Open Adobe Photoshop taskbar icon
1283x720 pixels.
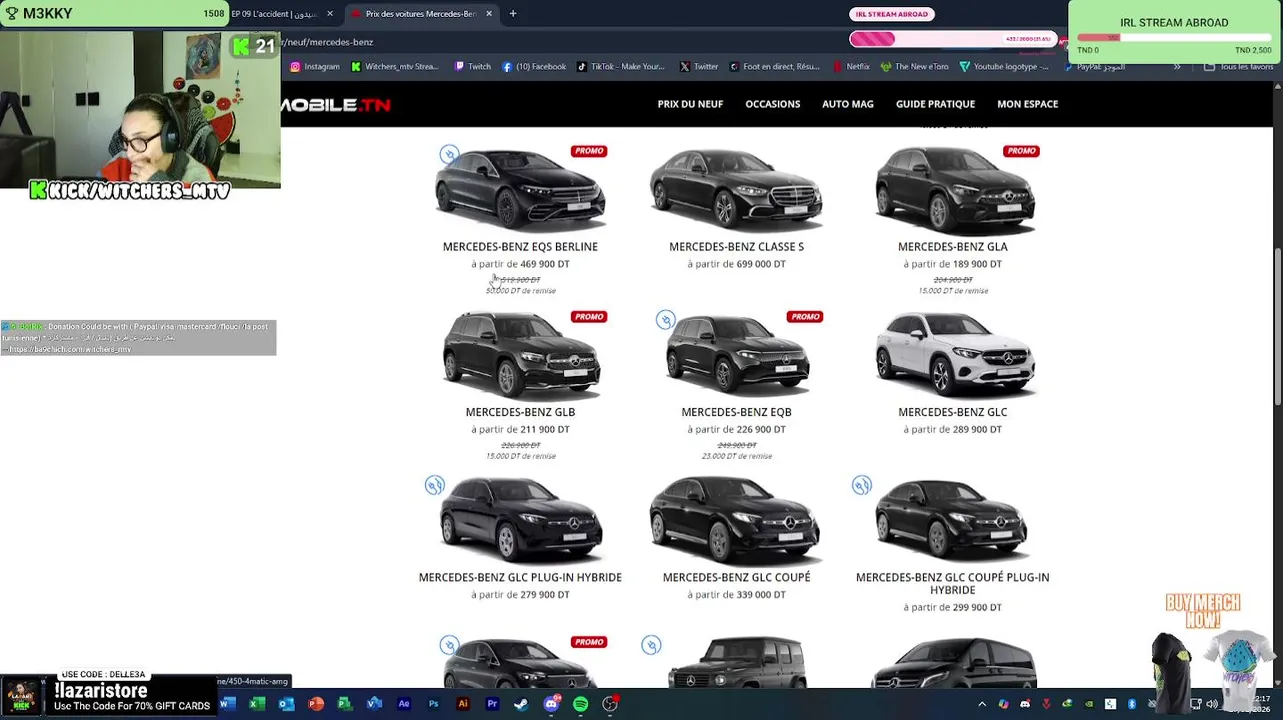point(433,704)
